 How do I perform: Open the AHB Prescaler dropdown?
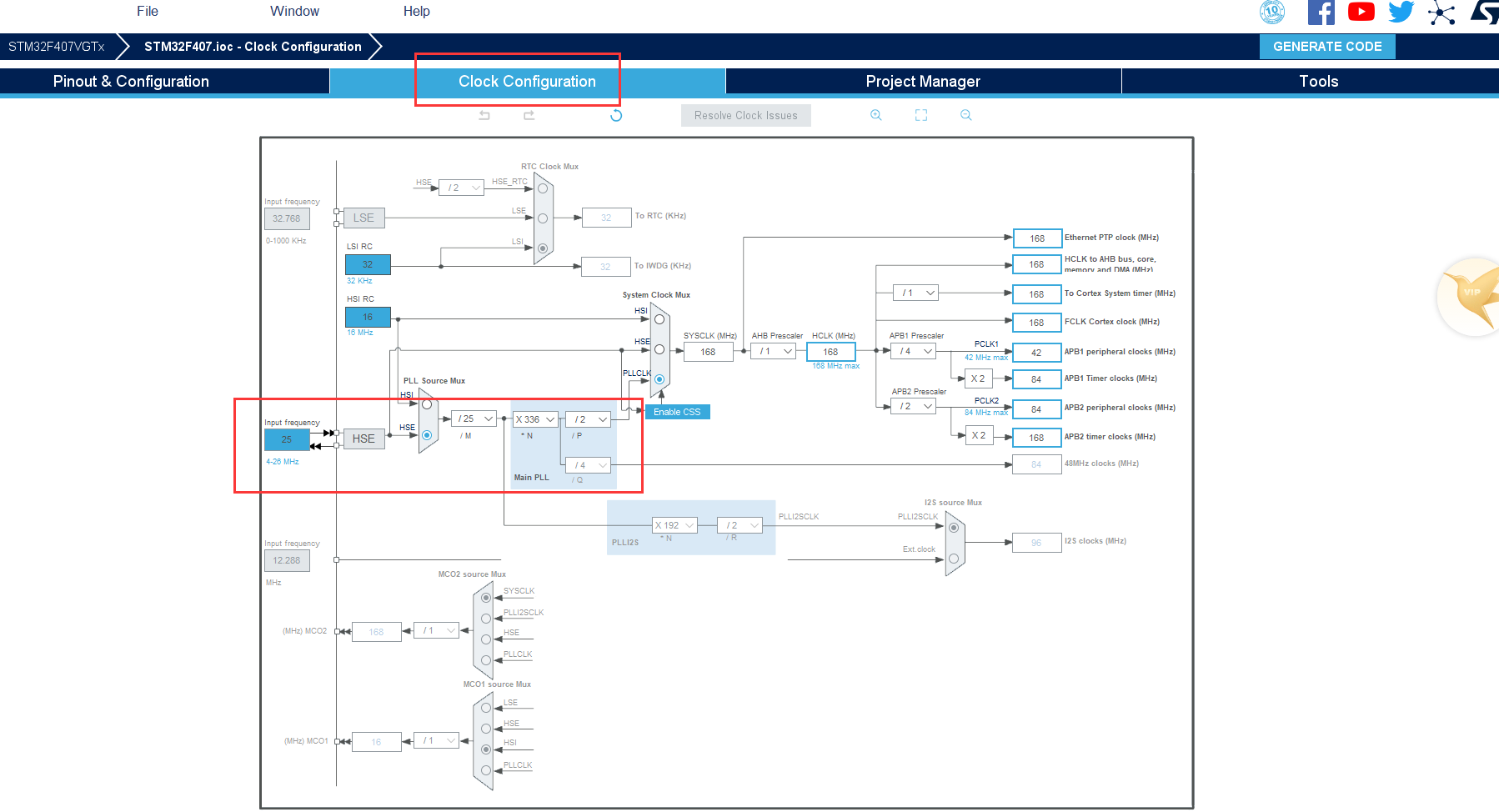(773, 351)
